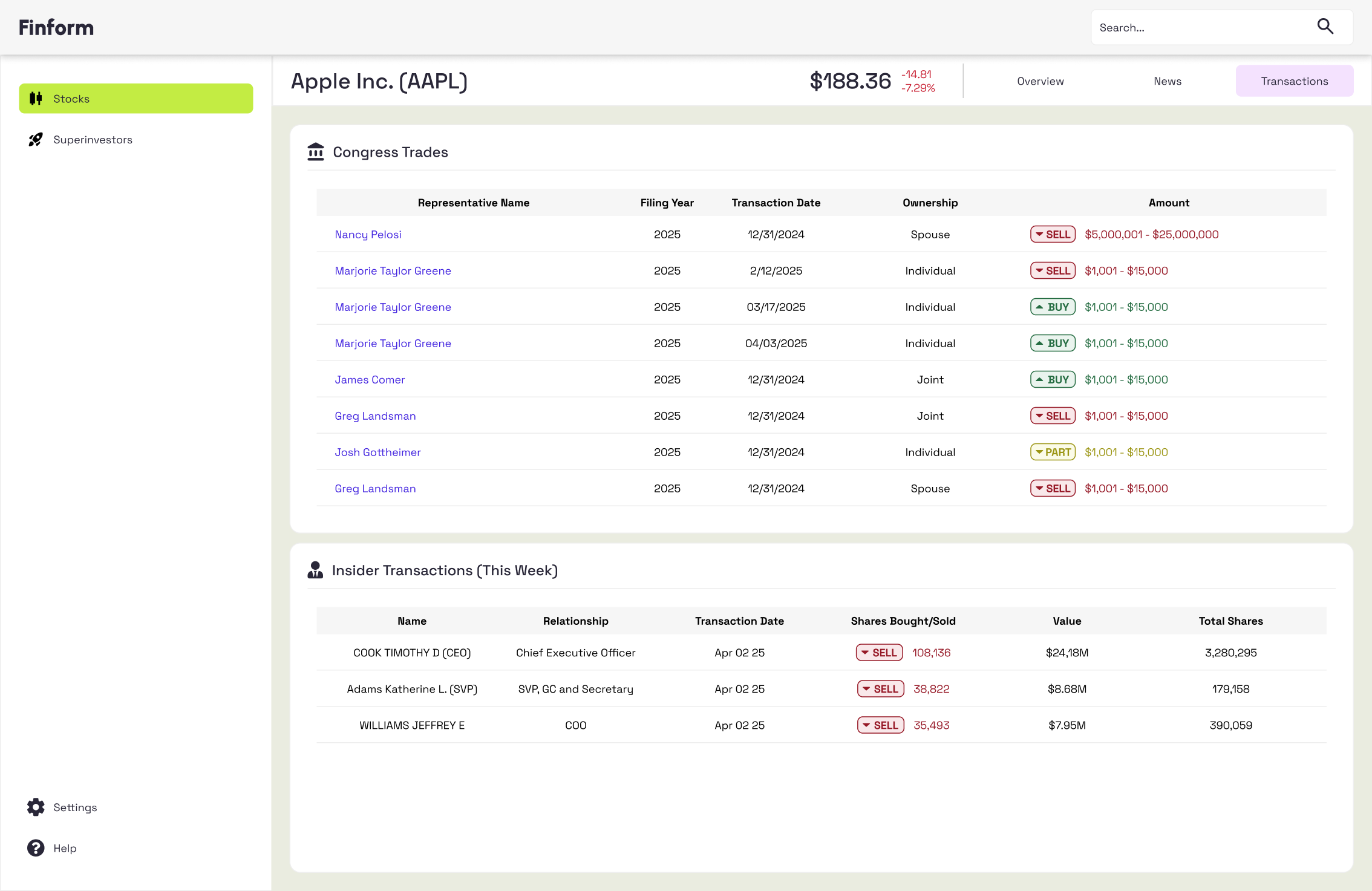Screen dimensions: 1372x891
Task: Open Greg Landsman link in Joint row
Action: (x=375, y=416)
